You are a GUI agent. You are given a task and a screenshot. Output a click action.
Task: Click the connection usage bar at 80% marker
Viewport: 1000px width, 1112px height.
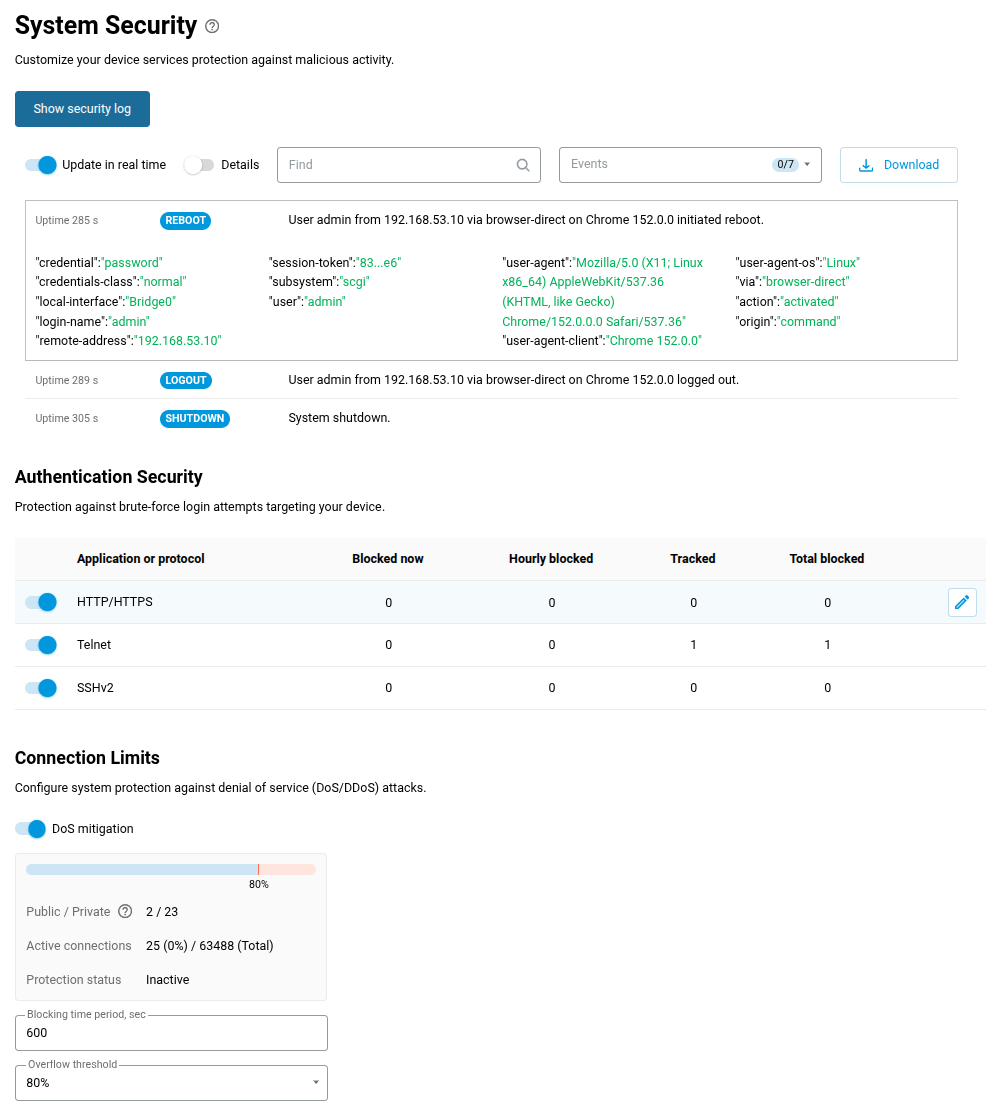258,869
